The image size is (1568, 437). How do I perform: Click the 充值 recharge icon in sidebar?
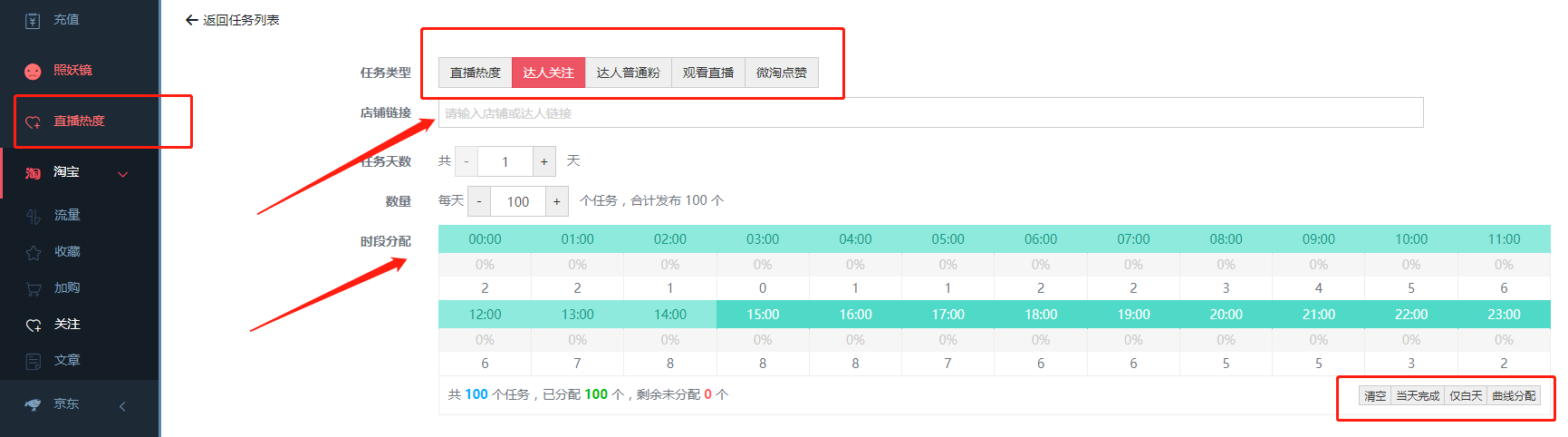point(33,20)
